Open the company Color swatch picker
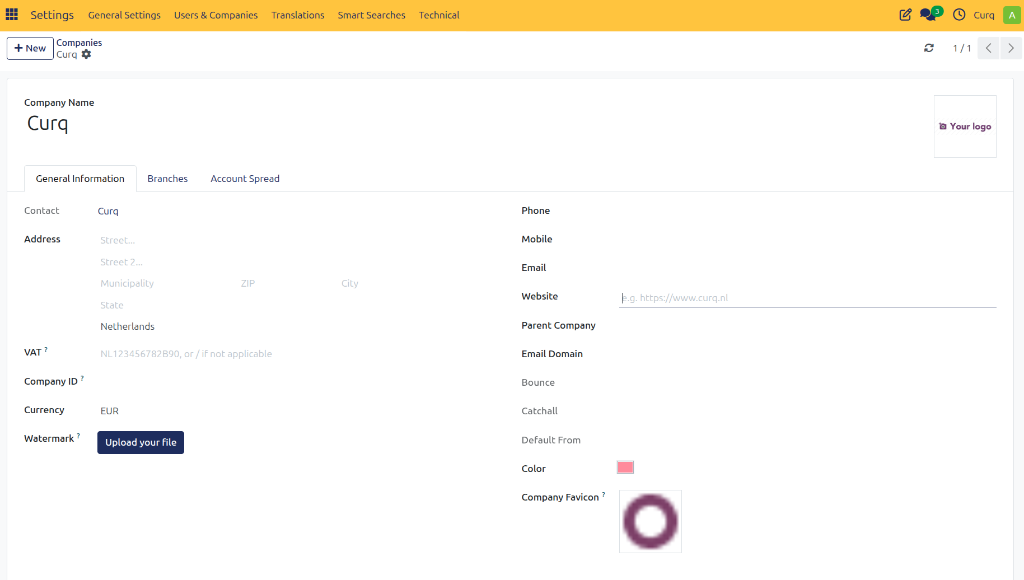This screenshot has height=580, width=1024. click(x=625, y=468)
